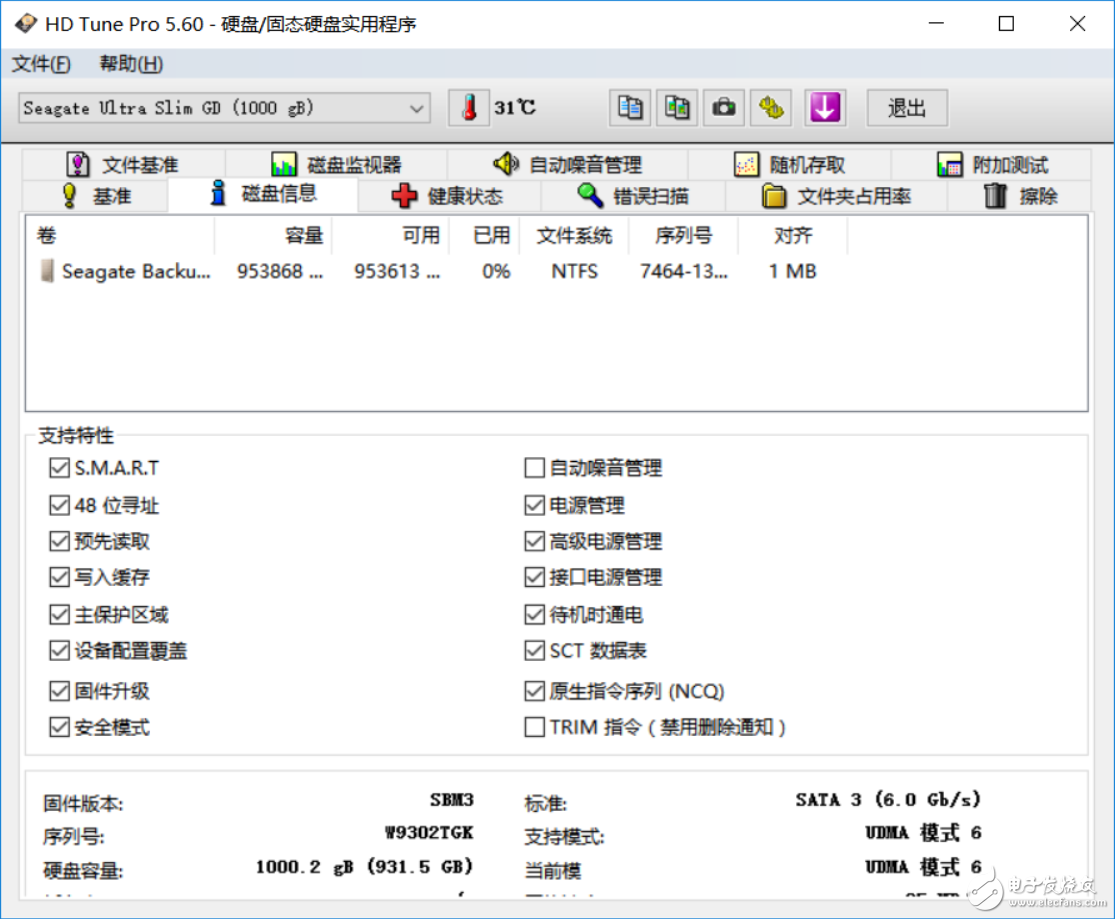
Task: Enable the 自动噪音管理 checkbox
Action: [534, 467]
